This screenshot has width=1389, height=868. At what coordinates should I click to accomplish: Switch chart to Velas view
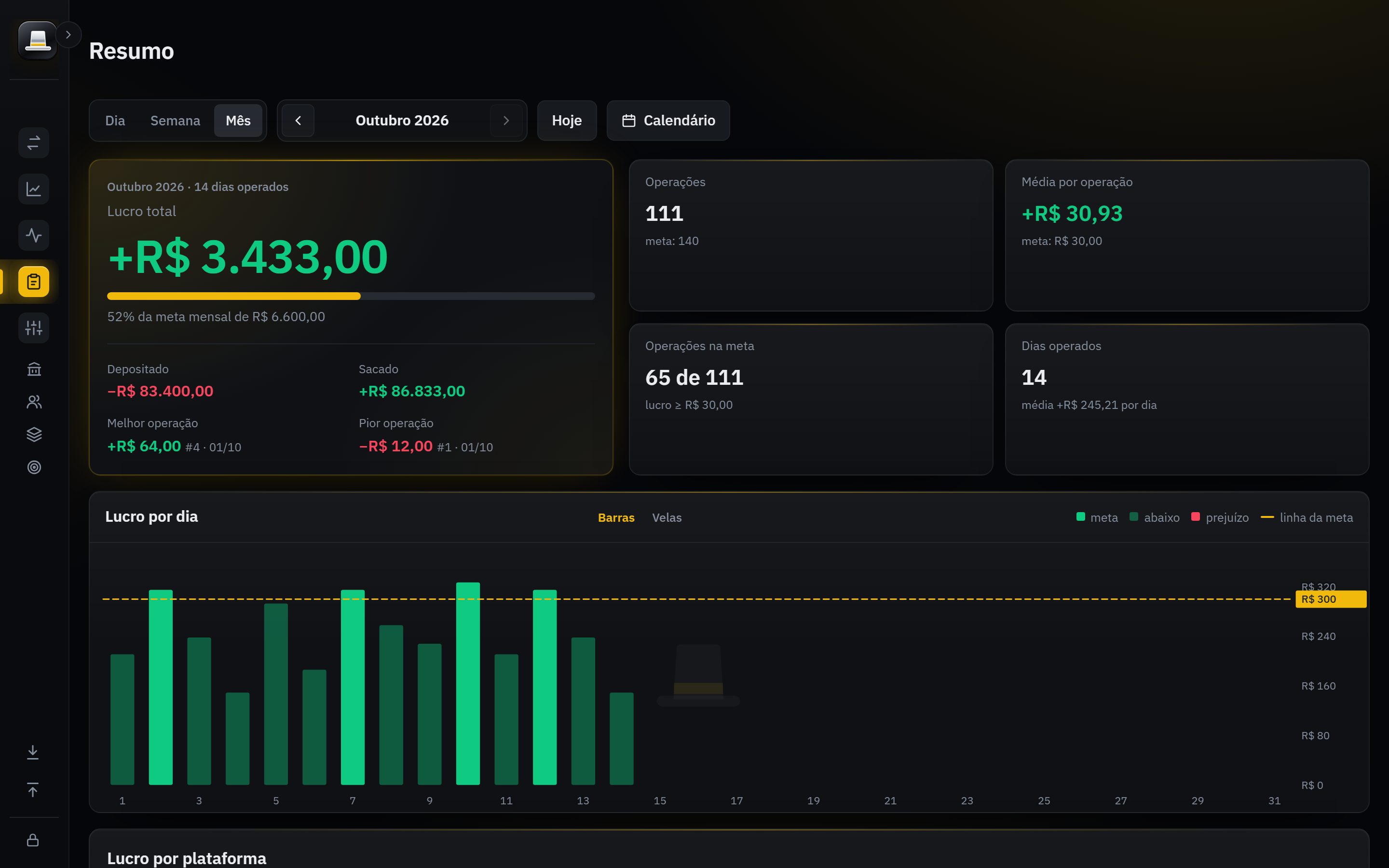(x=667, y=517)
